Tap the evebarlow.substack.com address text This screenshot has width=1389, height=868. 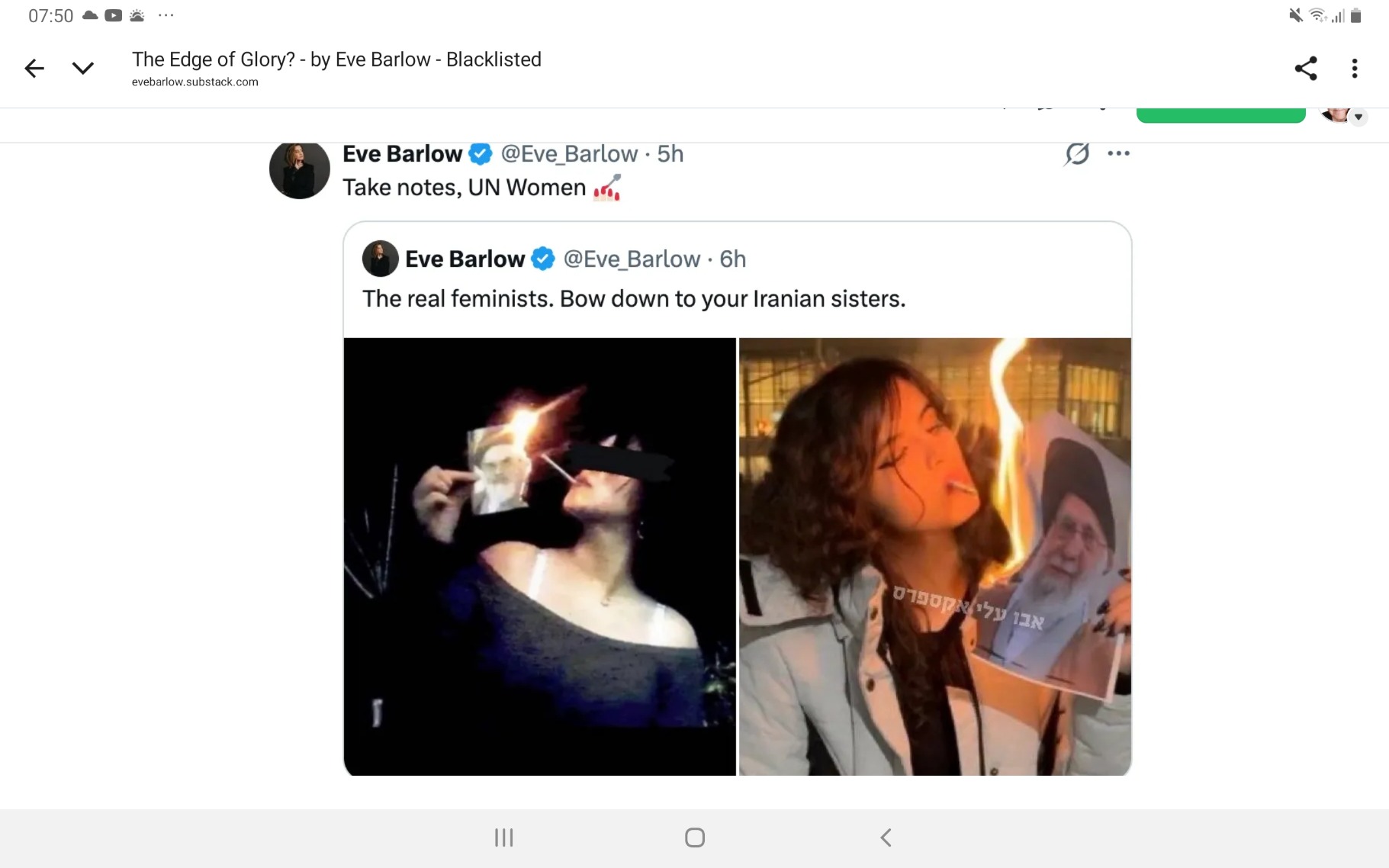pyautogui.click(x=195, y=82)
